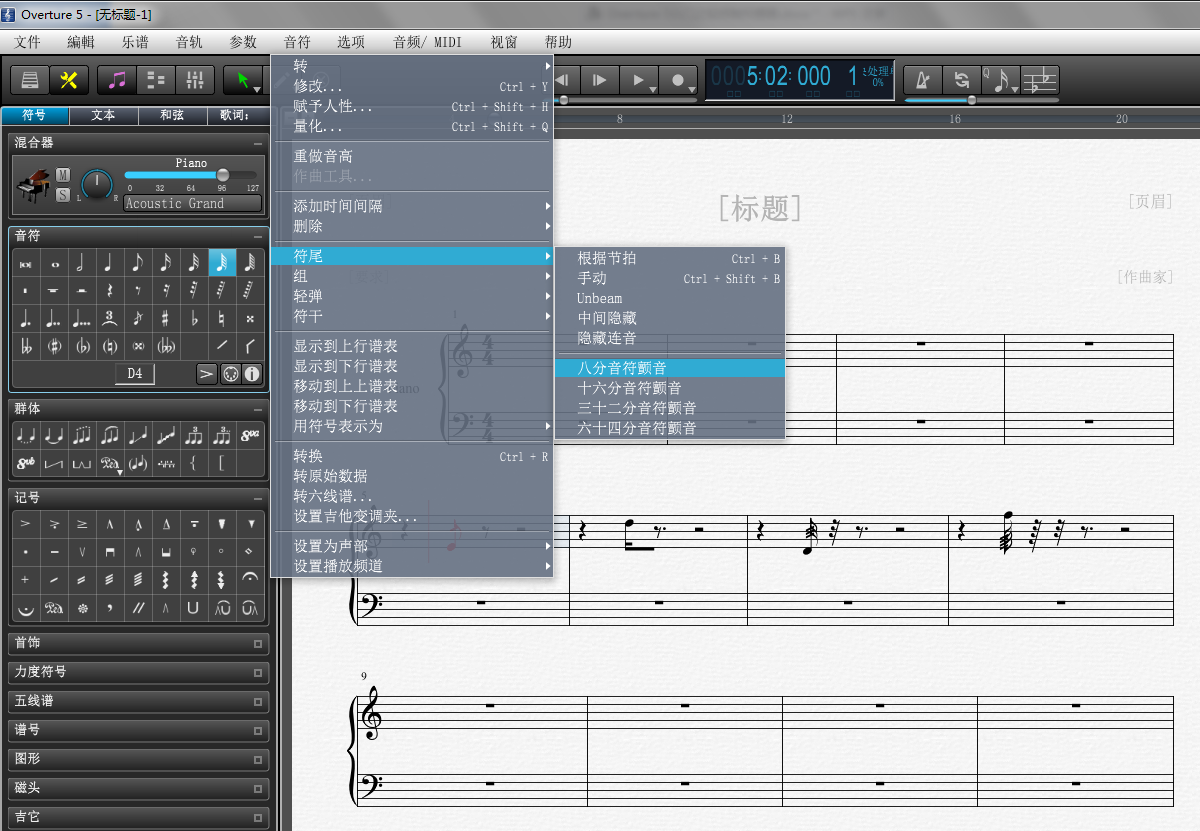Click the info icon in the 音符 panel
The height and width of the screenshot is (831, 1200).
[252, 374]
